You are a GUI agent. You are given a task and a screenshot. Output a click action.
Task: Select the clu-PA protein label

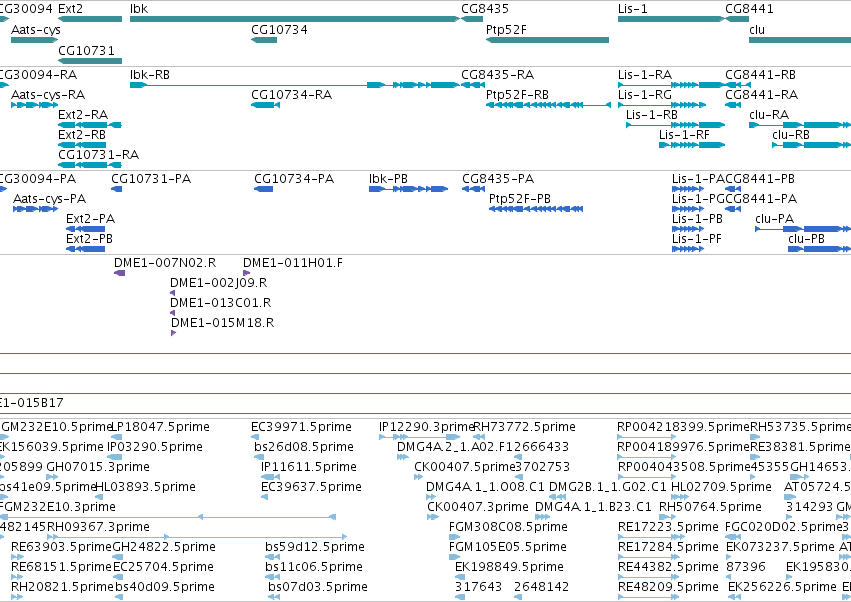coord(774,219)
